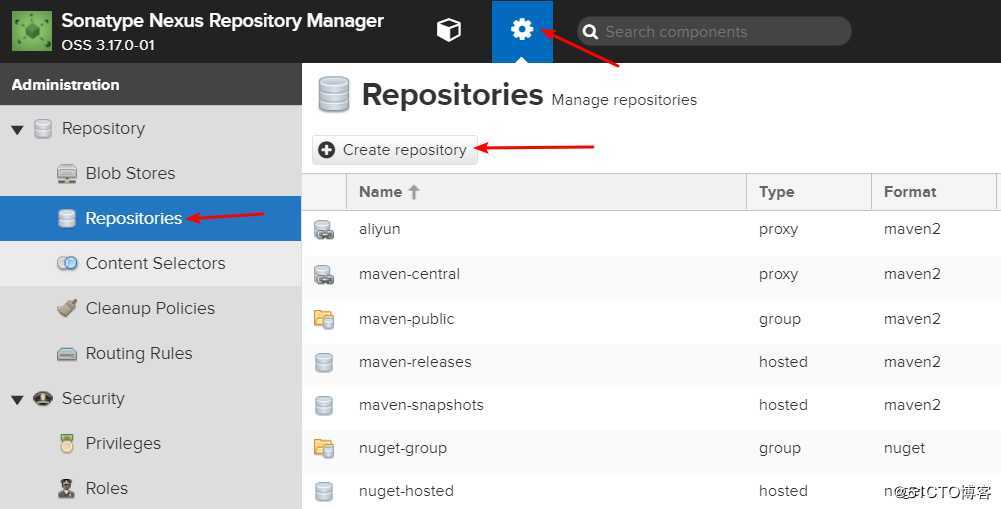Open the maven-central repository row
Screen dimensions: 1001x509
pyautogui.click(x=651, y=275)
